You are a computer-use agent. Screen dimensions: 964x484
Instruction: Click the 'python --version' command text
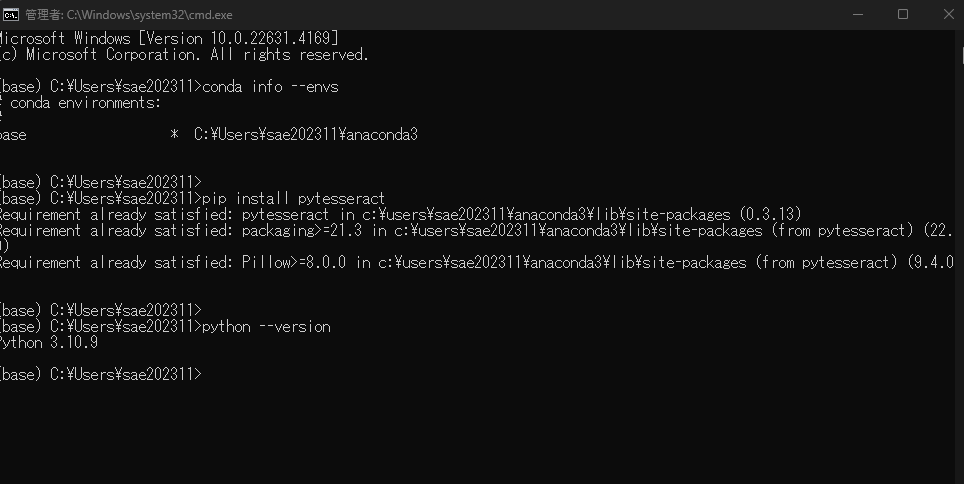(x=266, y=327)
